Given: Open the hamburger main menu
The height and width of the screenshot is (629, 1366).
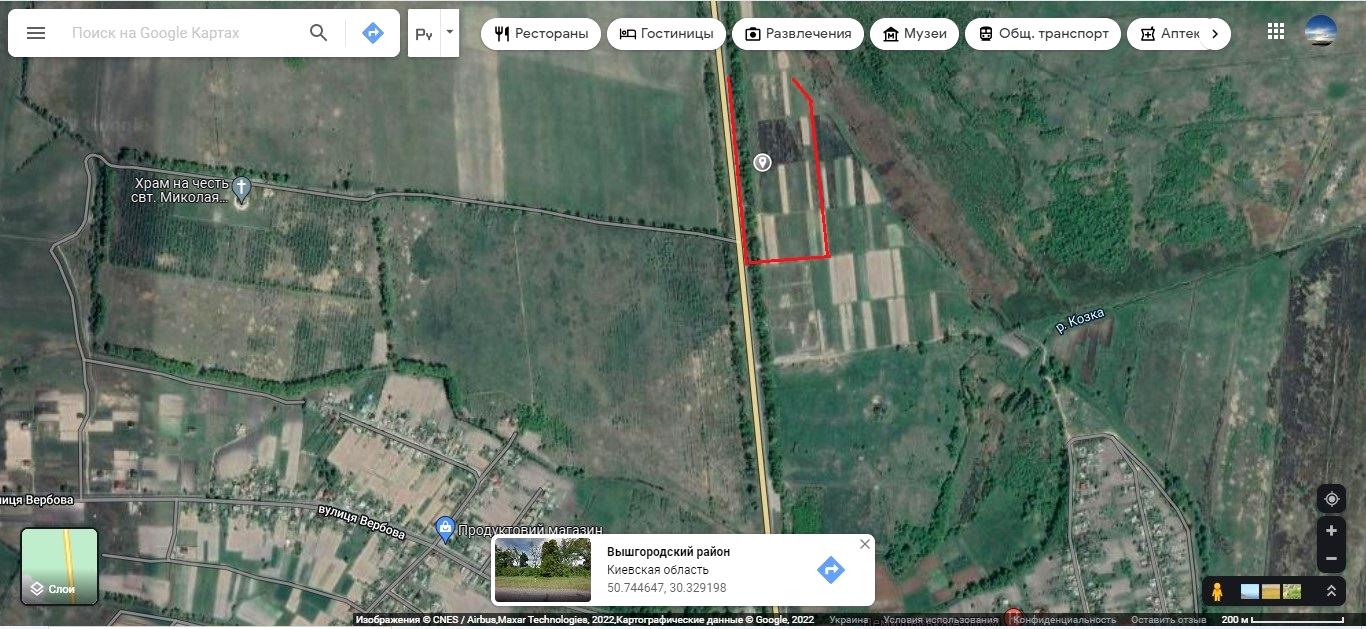Looking at the screenshot, I should [x=36, y=33].
